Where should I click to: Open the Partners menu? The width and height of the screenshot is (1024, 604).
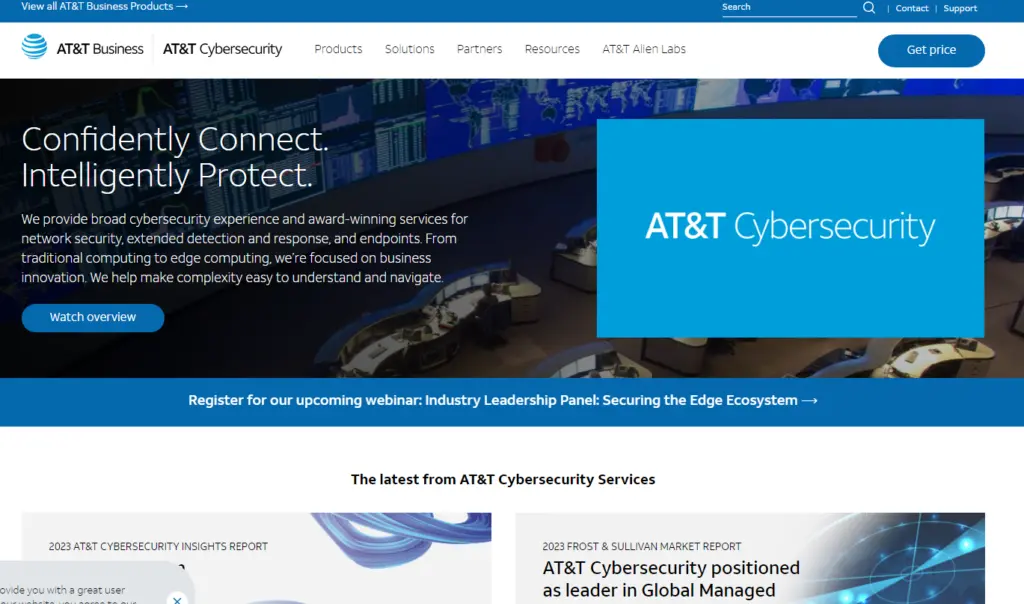(479, 49)
